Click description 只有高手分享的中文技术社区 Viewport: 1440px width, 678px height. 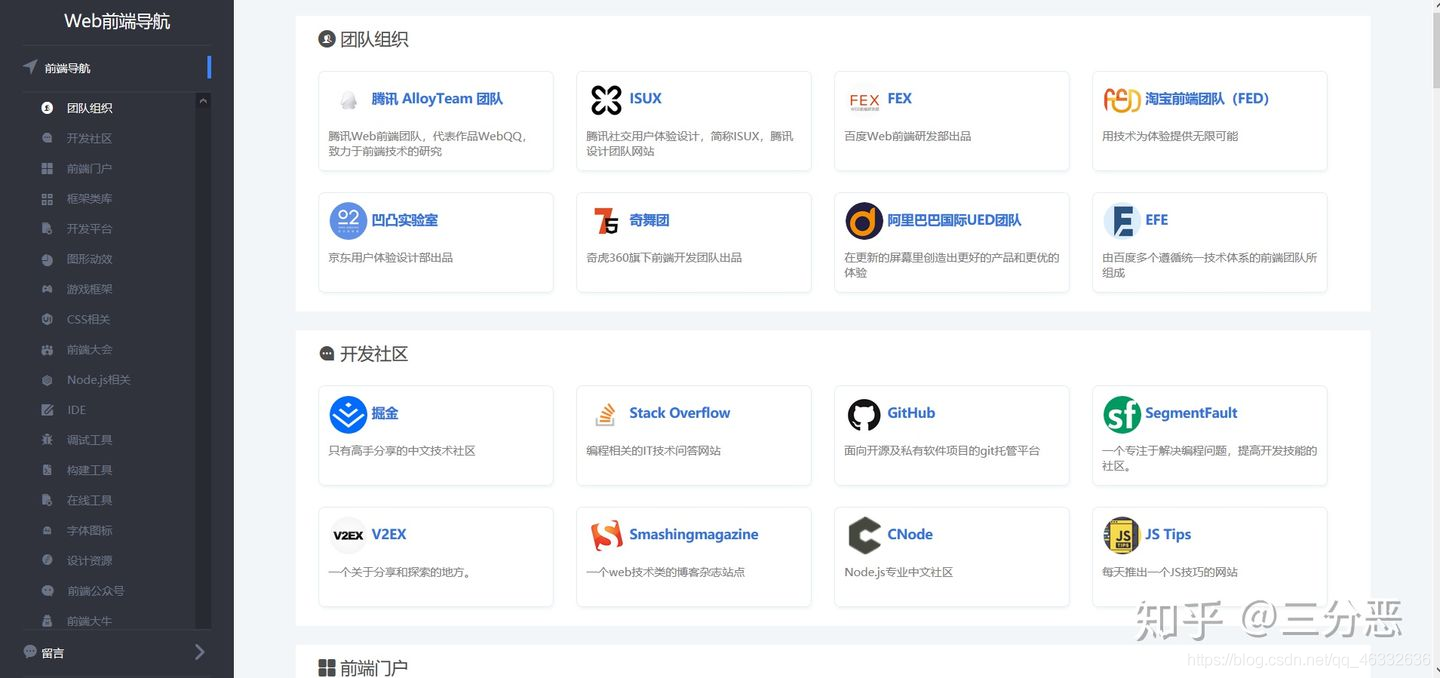click(x=402, y=451)
